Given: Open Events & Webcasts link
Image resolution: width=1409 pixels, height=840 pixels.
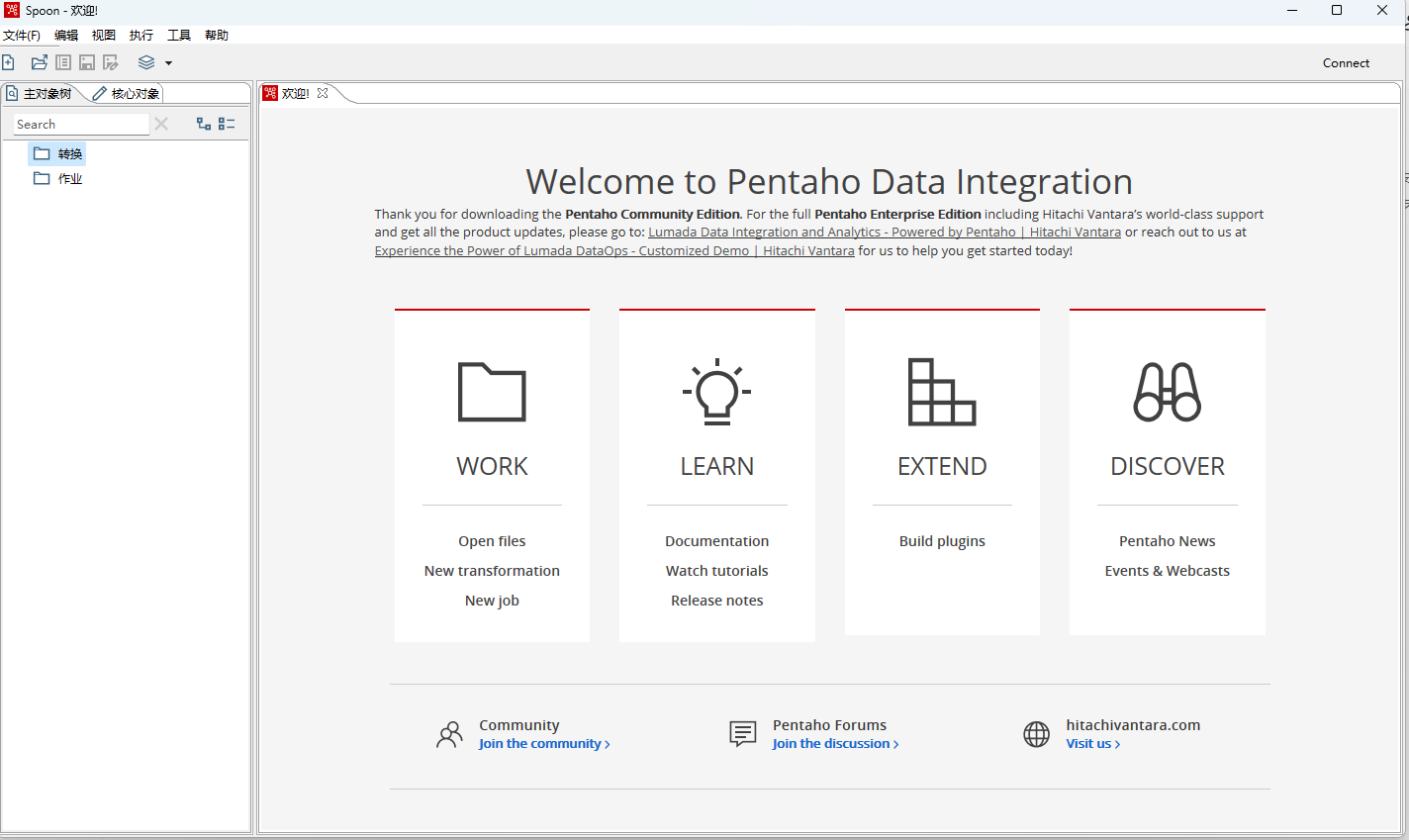Looking at the screenshot, I should click(x=1168, y=571).
